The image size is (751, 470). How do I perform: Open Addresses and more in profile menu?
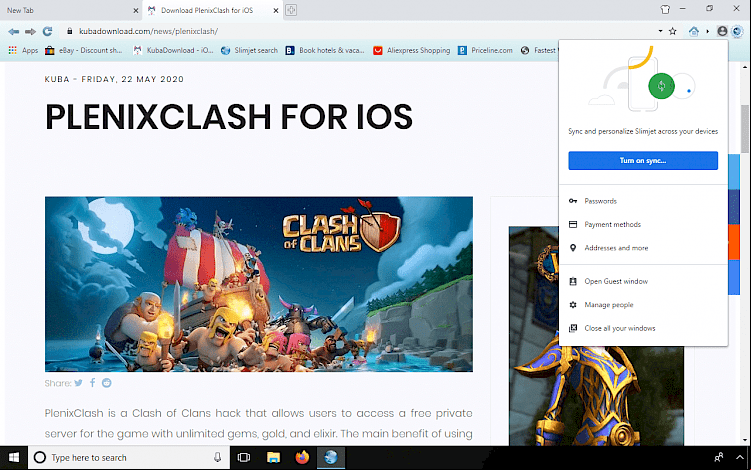coord(643,248)
